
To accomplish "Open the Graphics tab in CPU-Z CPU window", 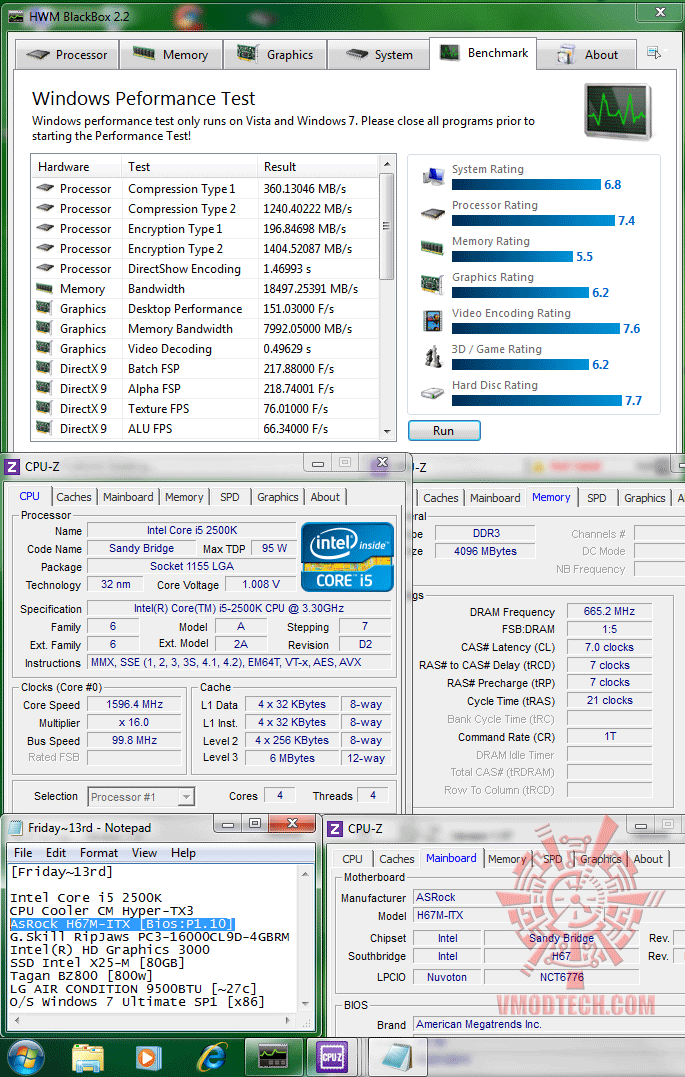I will pyautogui.click(x=278, y=497).
